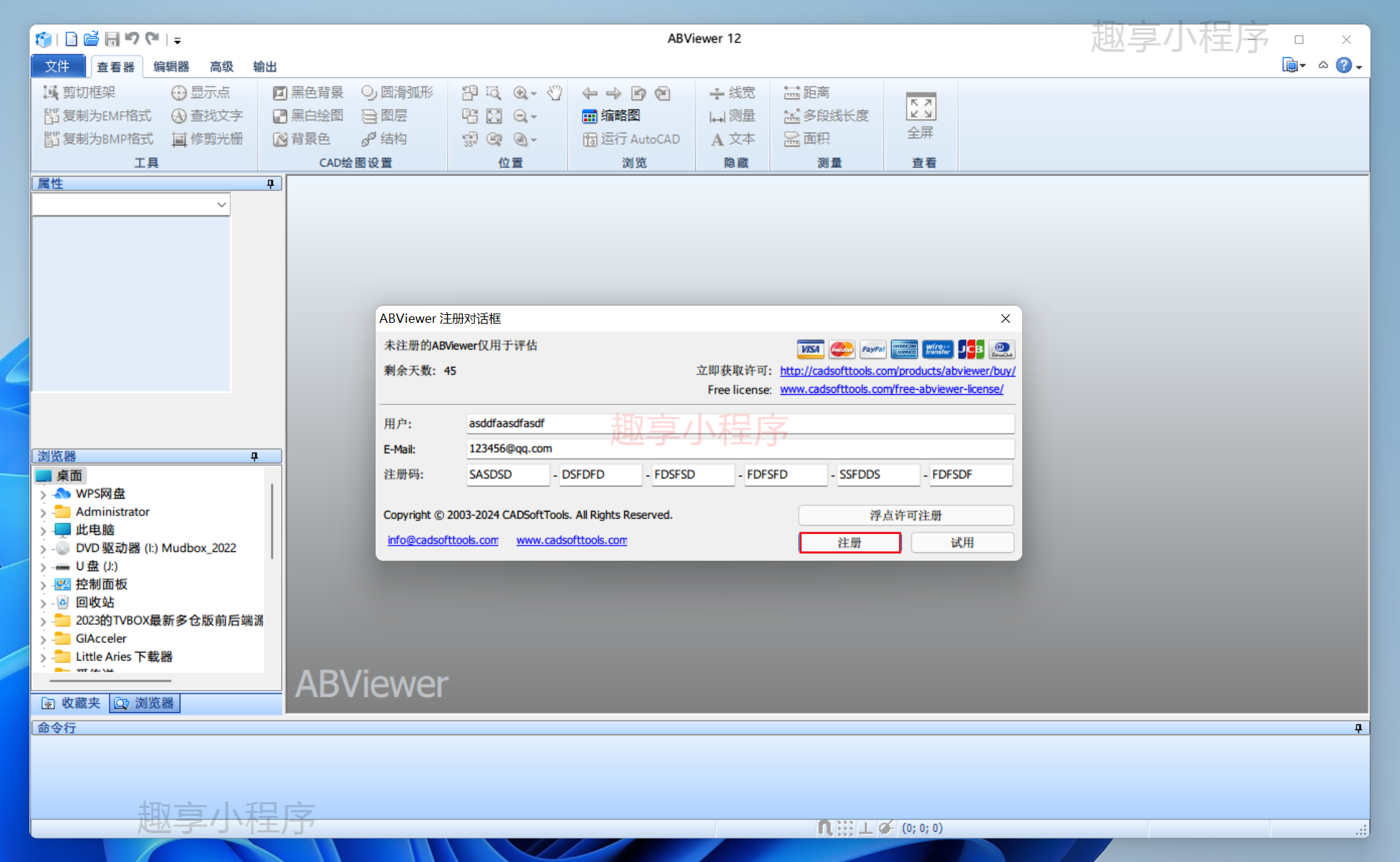Select the 剪切框架 clip frame tool

(x=79, y=92)
